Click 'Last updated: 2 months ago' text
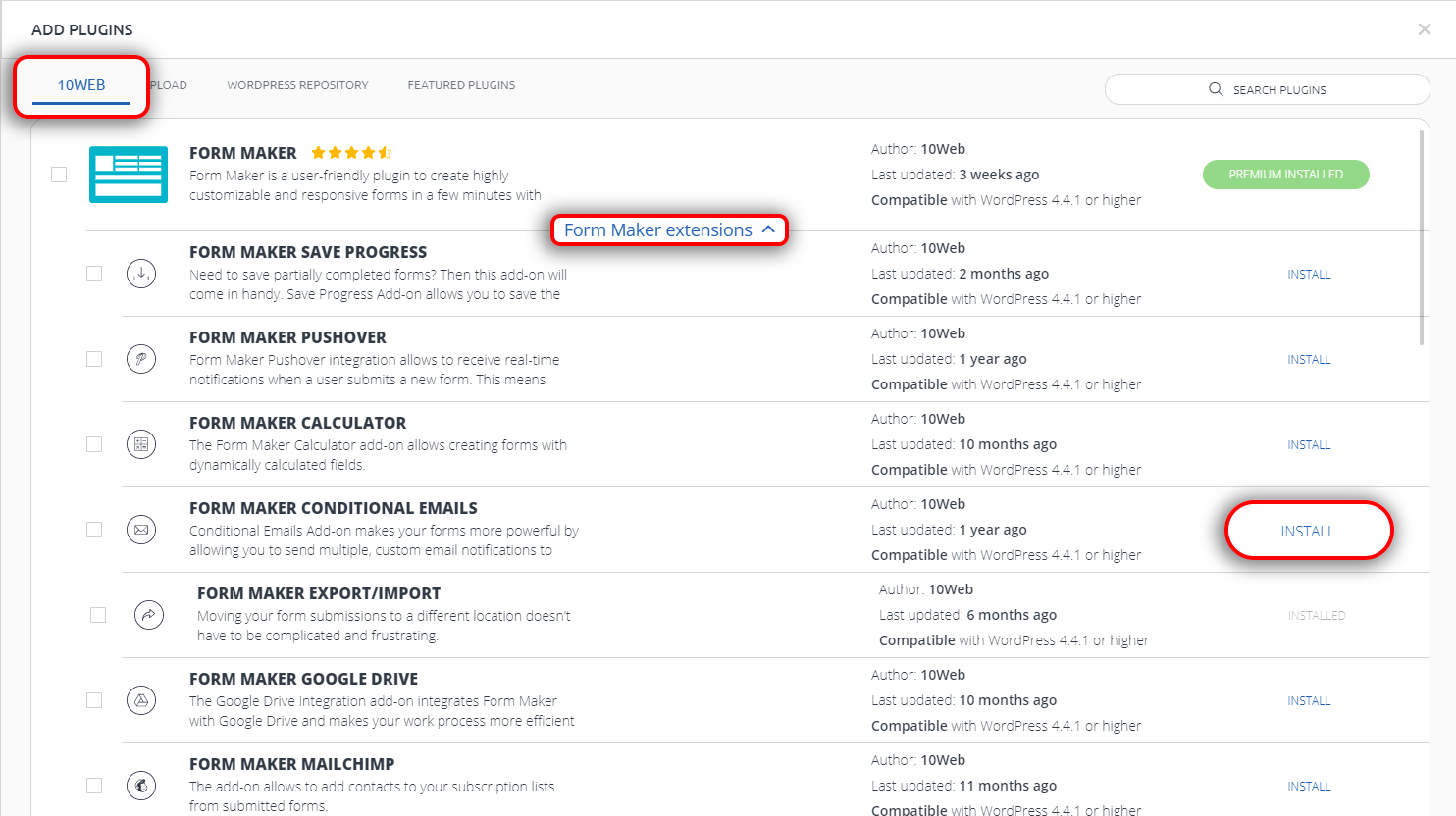Screen dimensions: 1456x816 pos(960,274)
